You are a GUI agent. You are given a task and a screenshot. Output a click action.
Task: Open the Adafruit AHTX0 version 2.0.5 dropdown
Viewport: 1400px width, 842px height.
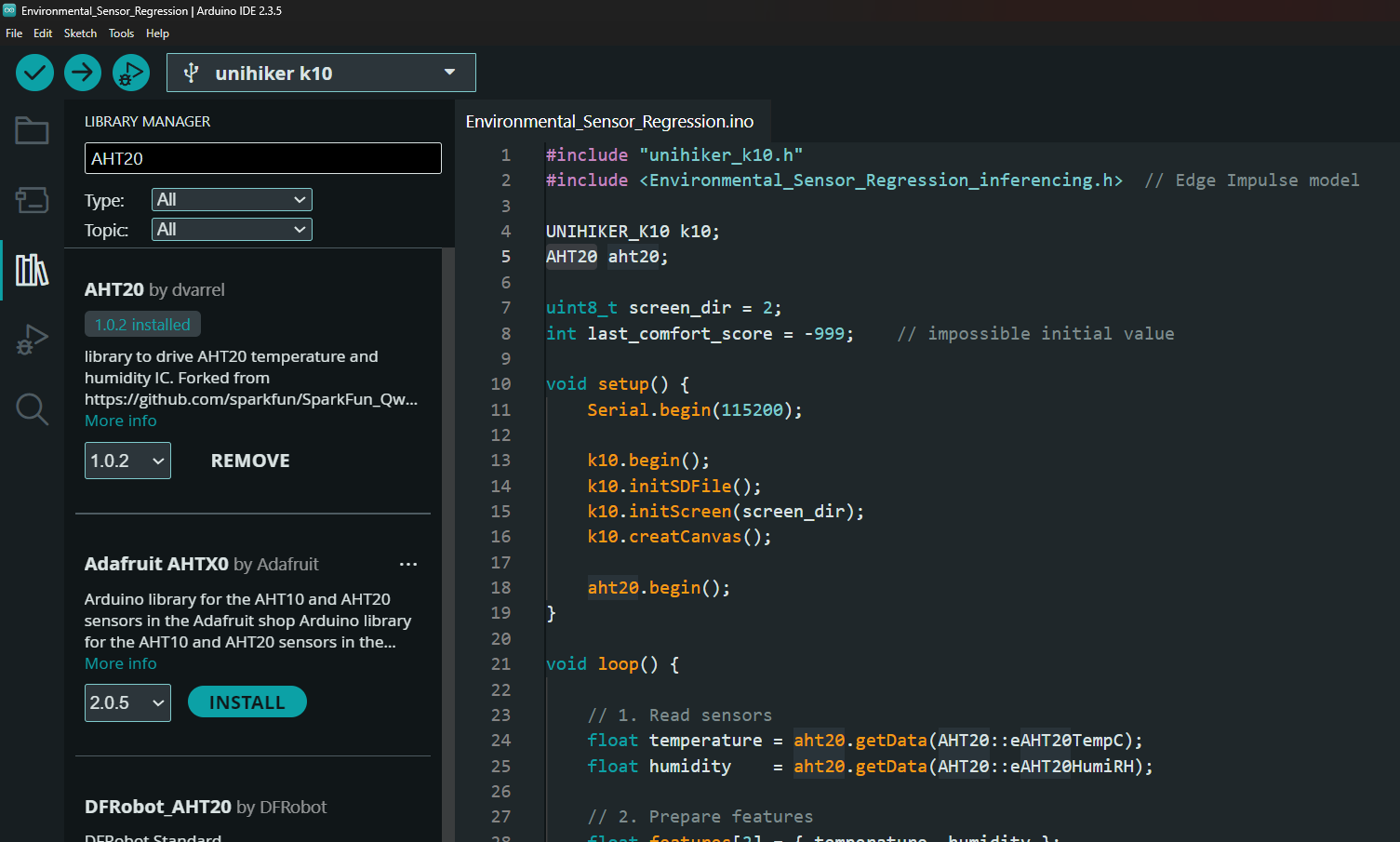[127, 702]
